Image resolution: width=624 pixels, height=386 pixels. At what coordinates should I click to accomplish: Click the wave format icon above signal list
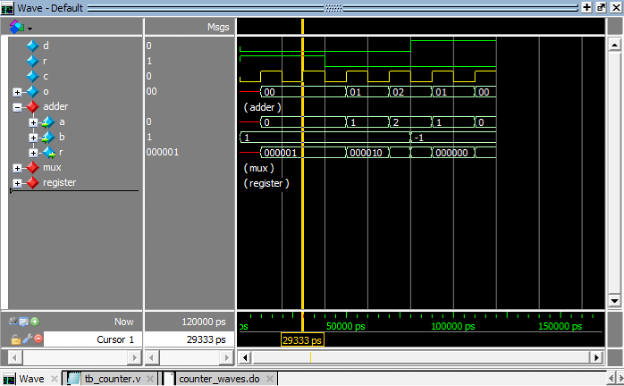point(16,27)
